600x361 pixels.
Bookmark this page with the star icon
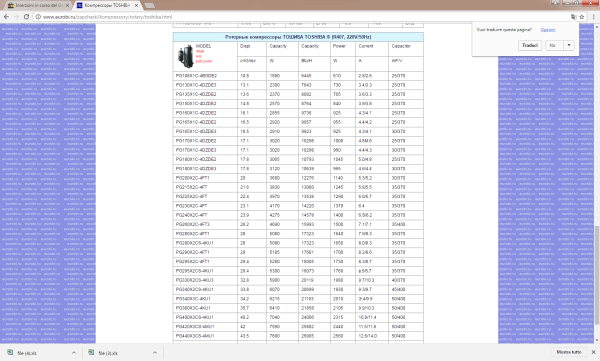point(582,17)
